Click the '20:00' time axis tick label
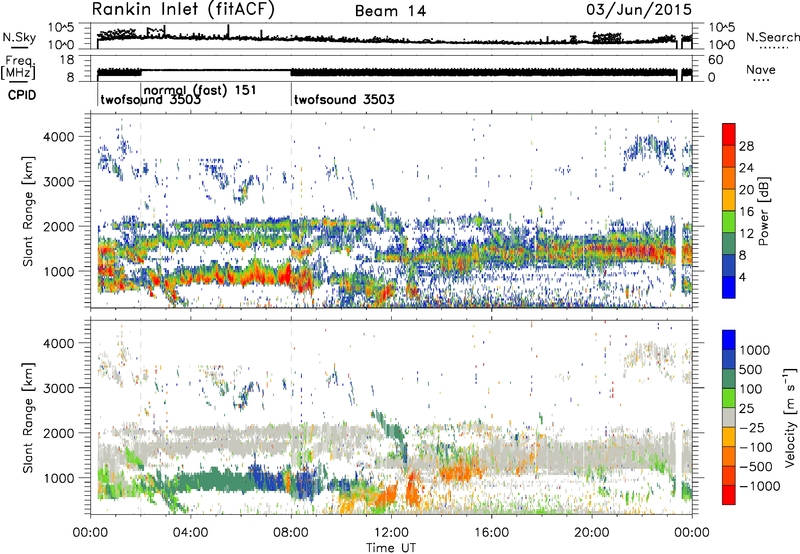Viewport: 800px width, 554px height. pos(592,533)
